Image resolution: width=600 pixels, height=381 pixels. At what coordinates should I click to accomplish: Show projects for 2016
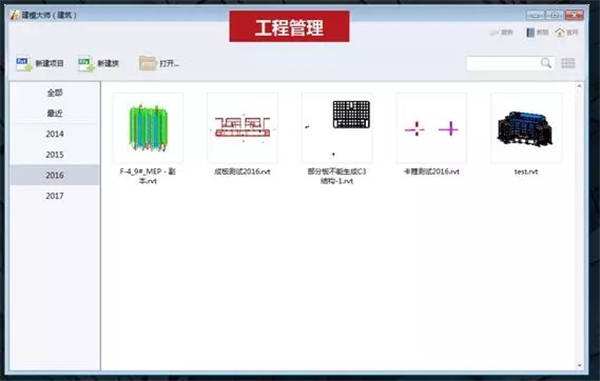click(x=55, y=175)
